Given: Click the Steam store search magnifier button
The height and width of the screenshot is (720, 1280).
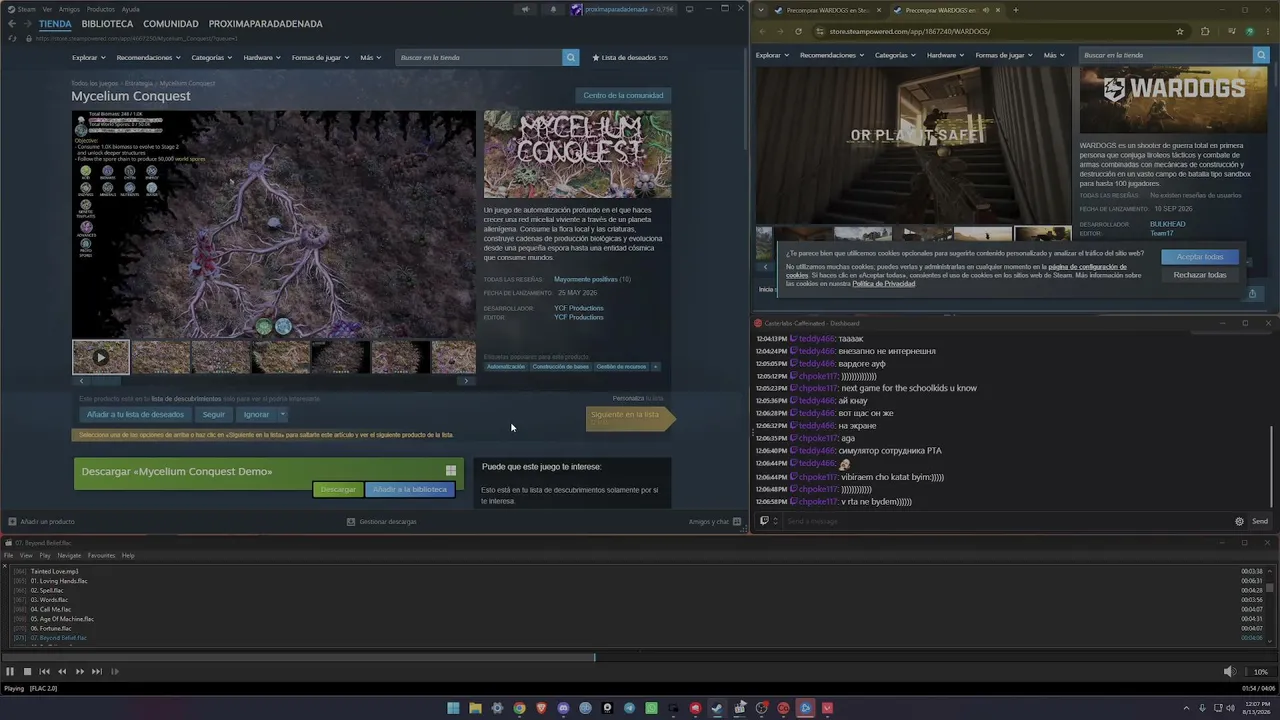Looking at the screenshot, I should [x=571, y=58].
